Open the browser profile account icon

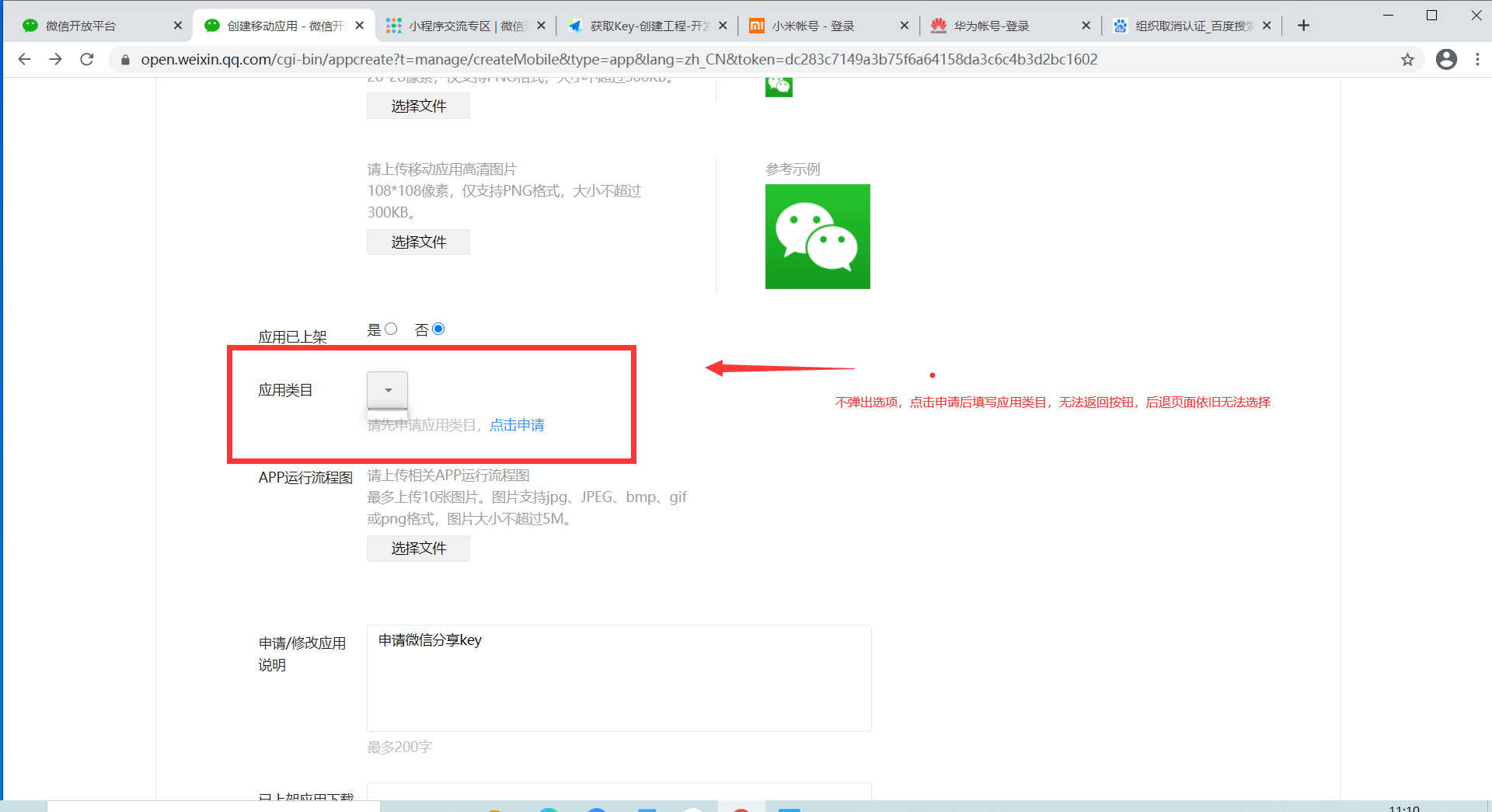click(x=1446, y=59)
